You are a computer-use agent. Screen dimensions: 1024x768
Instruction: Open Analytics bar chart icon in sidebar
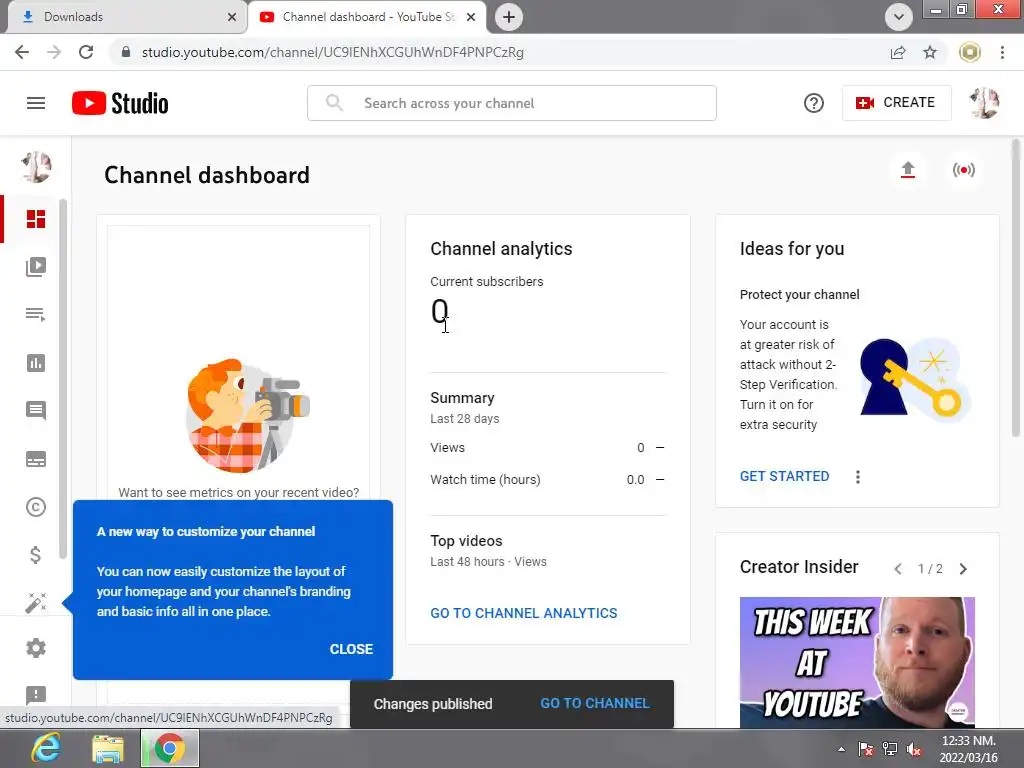[36, 363]
